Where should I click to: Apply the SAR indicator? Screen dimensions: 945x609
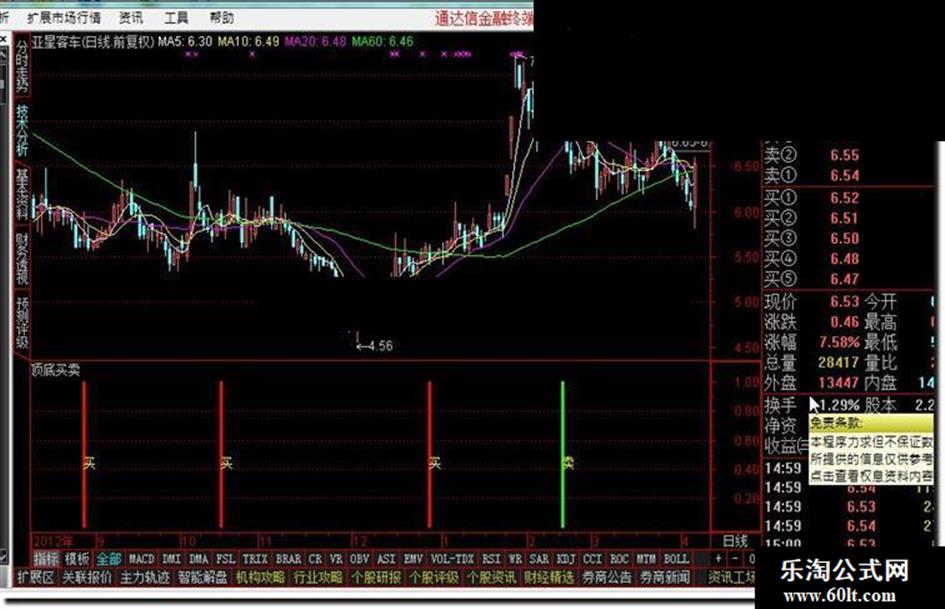539,559
